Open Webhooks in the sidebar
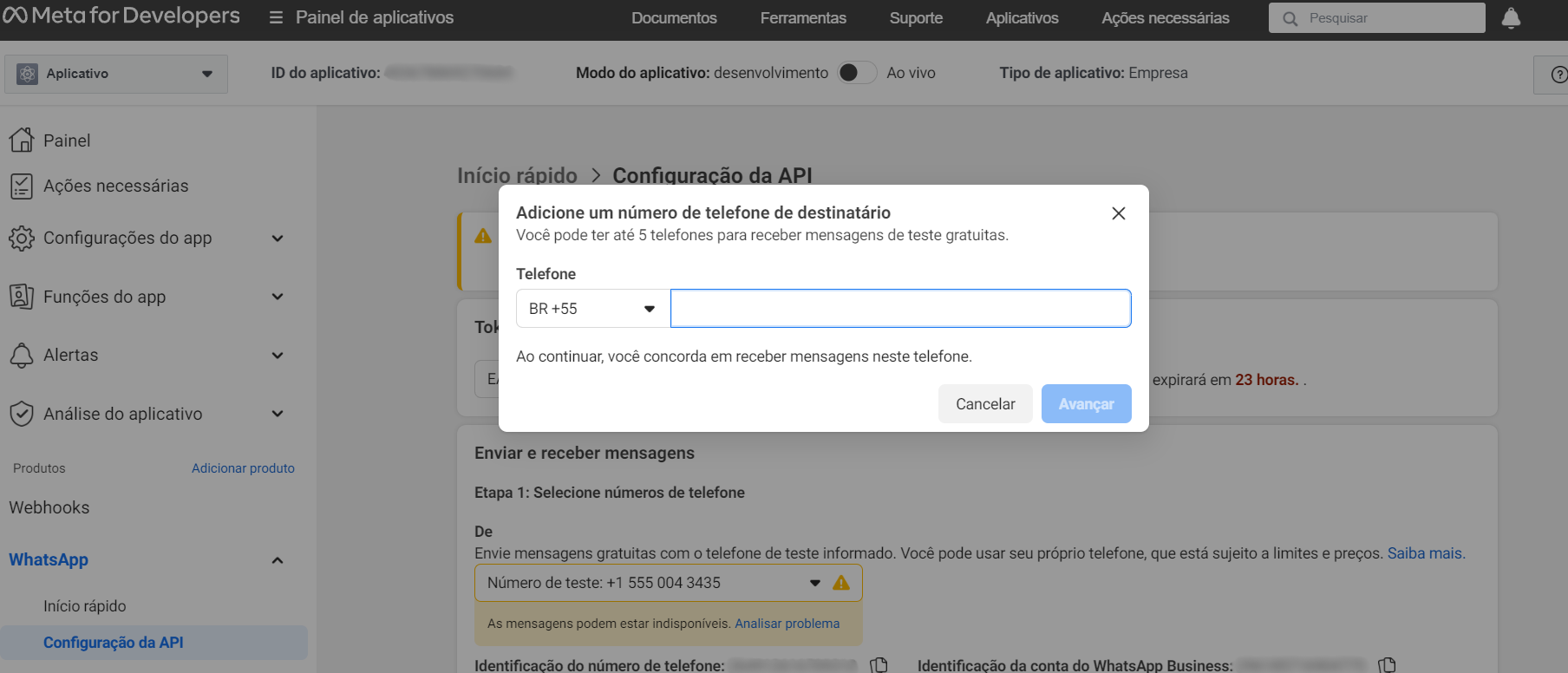This screenshot has width=1568, height=673. 49,508
